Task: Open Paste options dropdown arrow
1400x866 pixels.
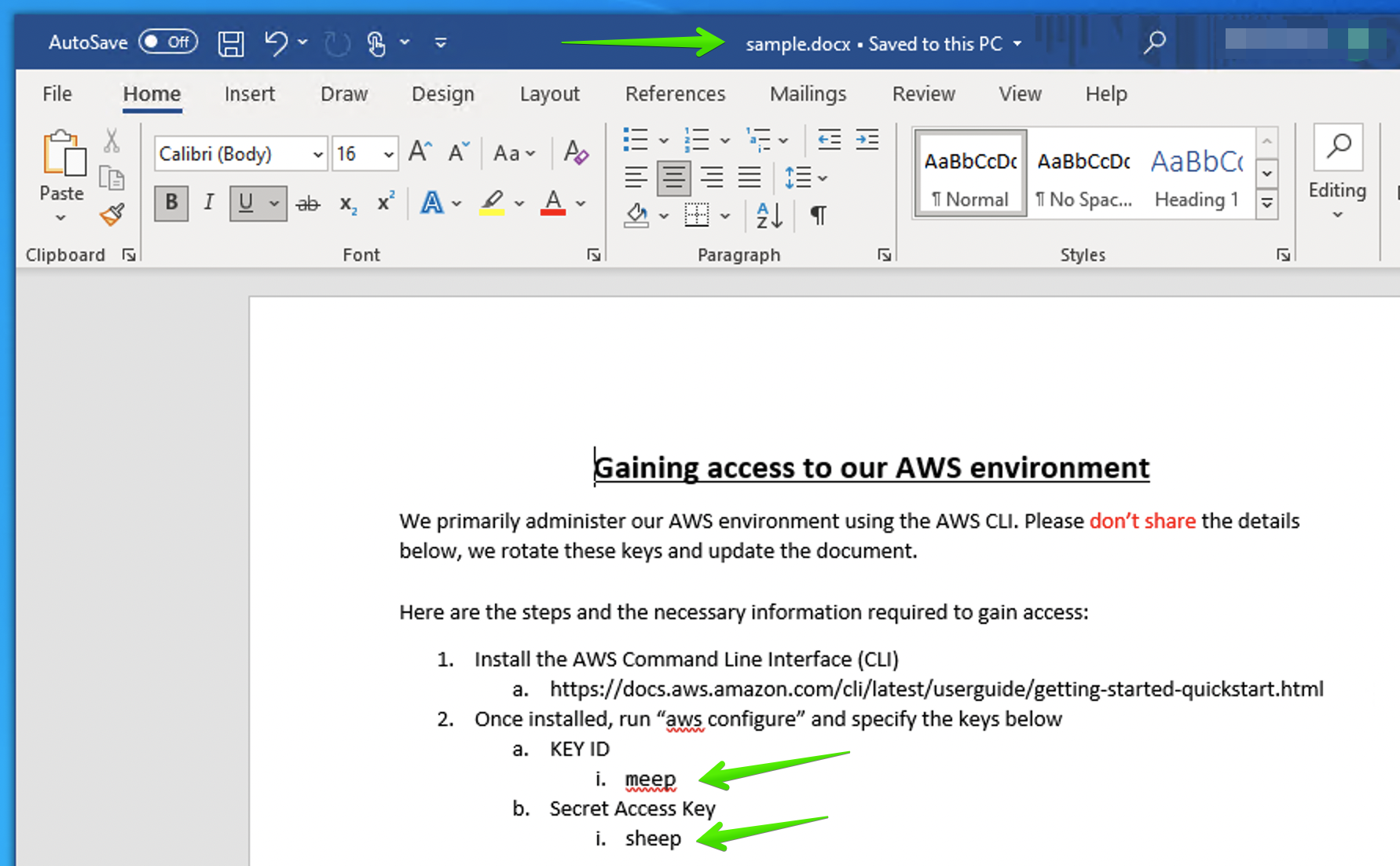Action: (x=61, y=218)
